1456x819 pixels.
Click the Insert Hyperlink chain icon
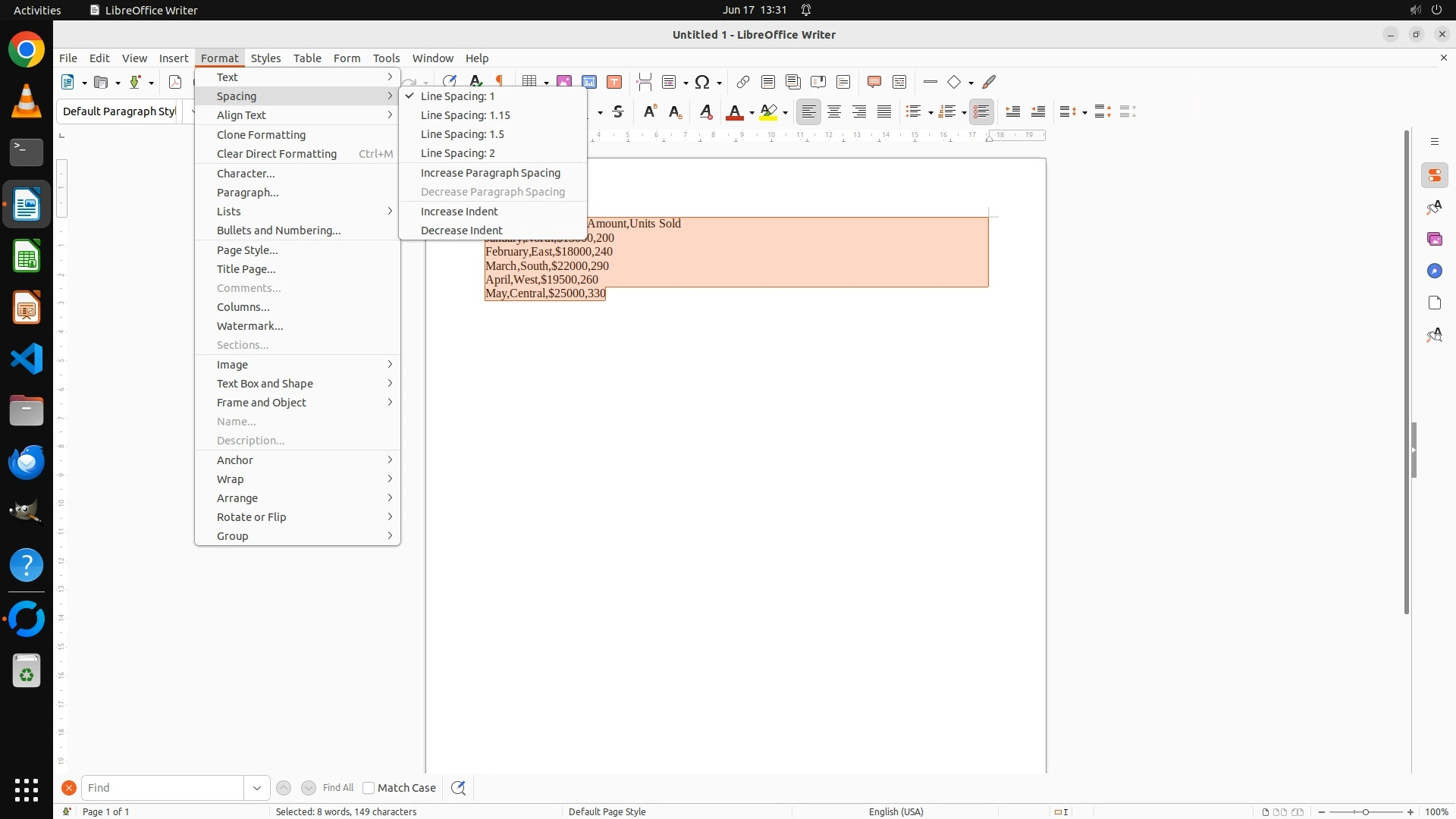[x=743, y=82]
